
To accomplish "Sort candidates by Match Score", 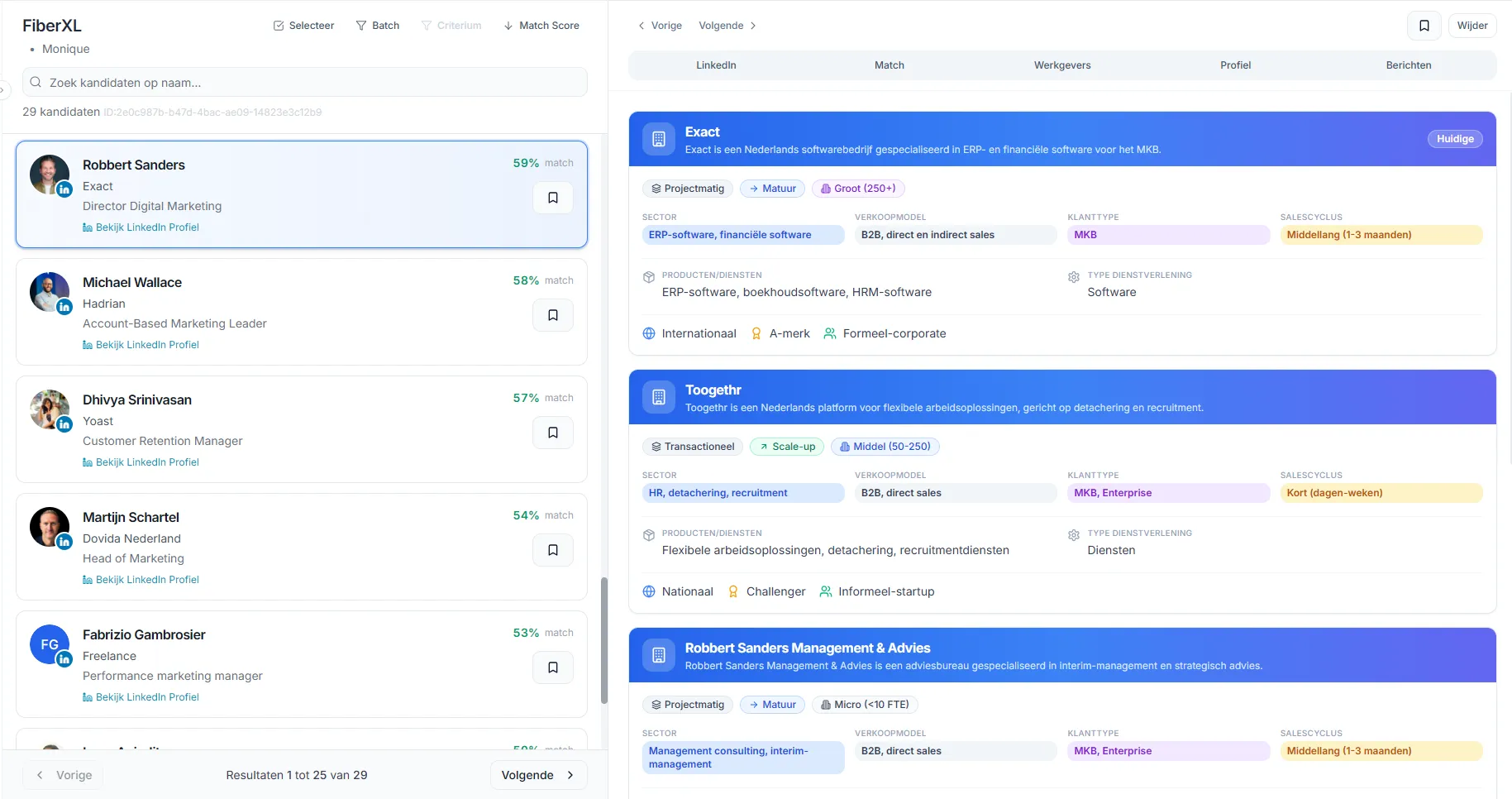I will click(x=541, y=26).
